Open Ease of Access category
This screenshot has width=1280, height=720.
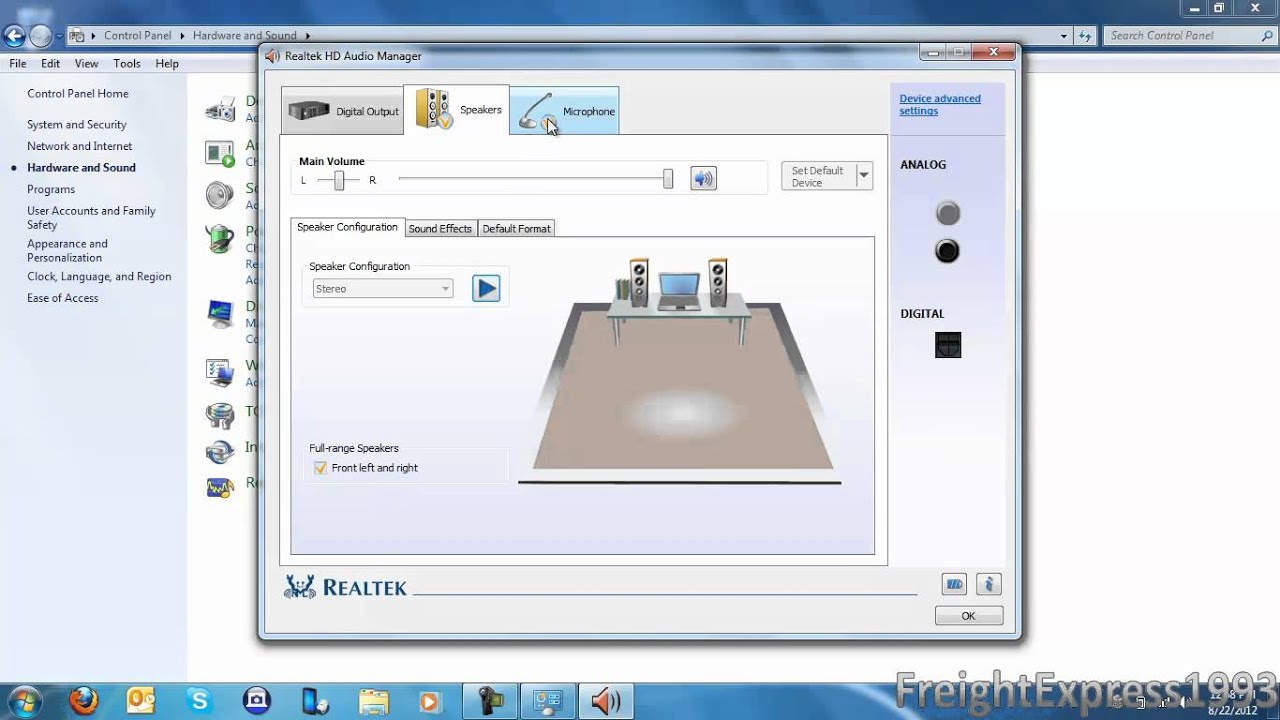[63, 298]
